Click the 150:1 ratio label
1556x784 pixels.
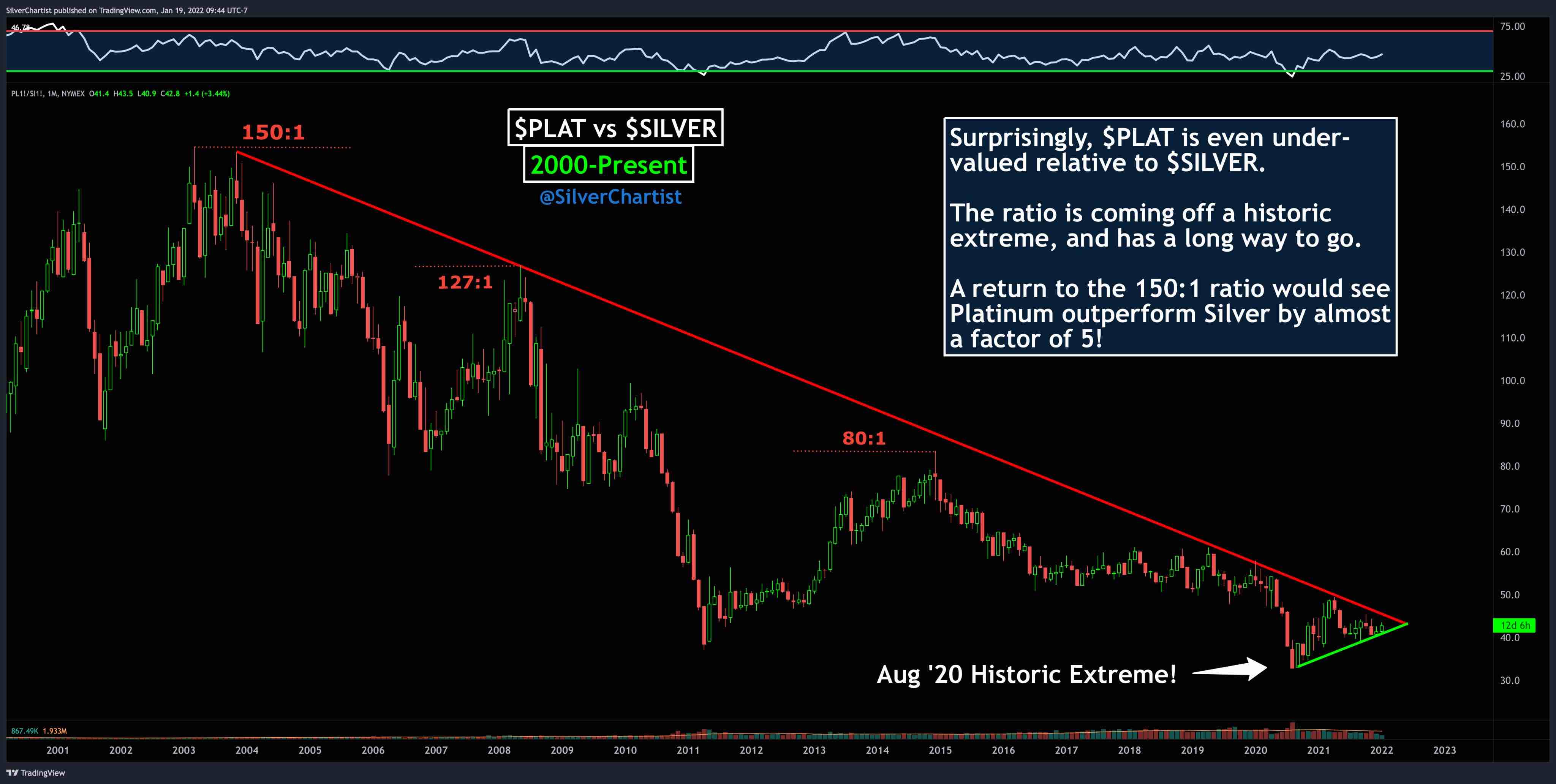coord(273,132)
